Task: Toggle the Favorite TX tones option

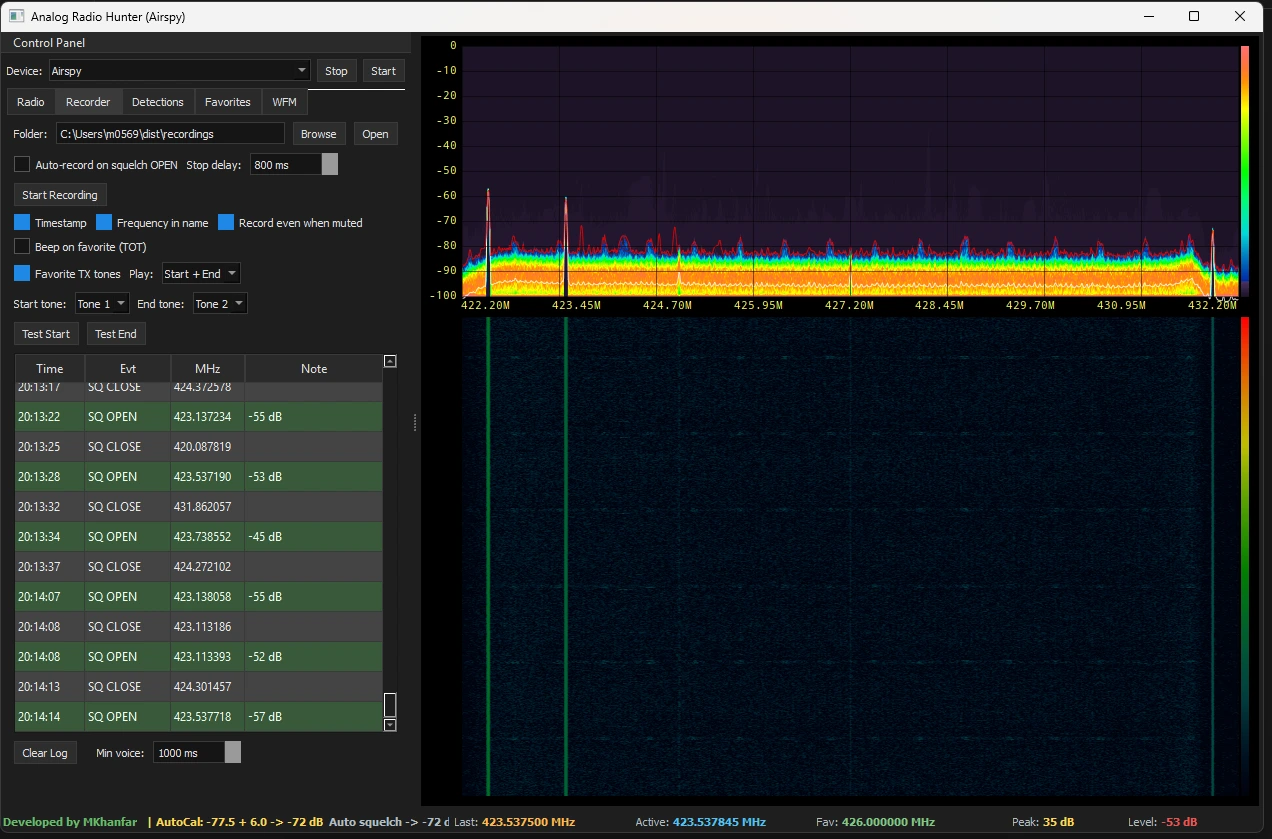Action: pos(21,273)
